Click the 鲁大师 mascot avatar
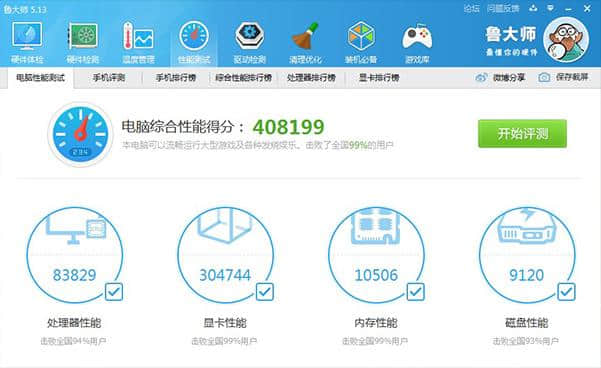The image size is (601, 368). tap(566, 40)
